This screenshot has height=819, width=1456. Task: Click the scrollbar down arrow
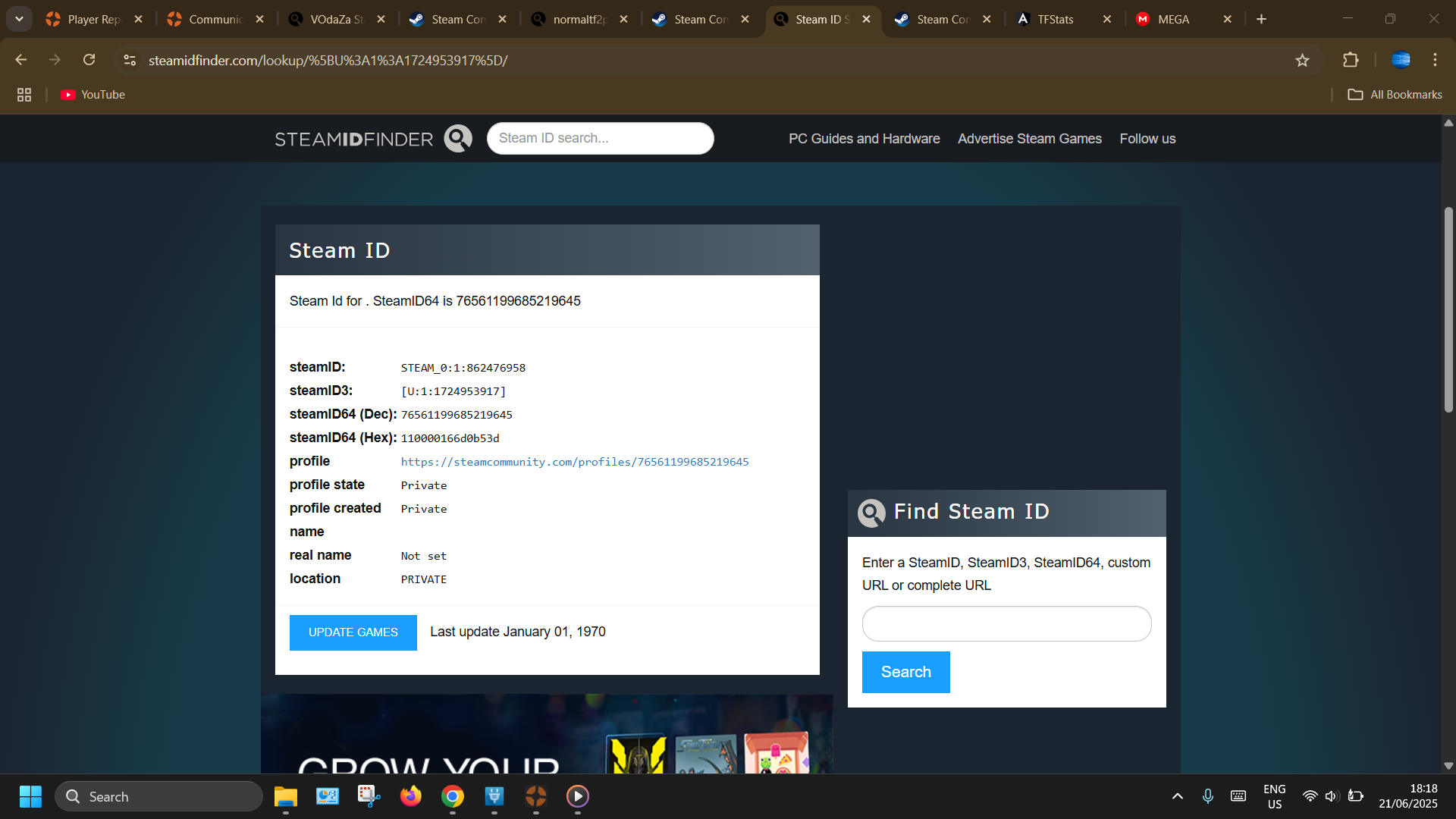[x=1448, y=766]
